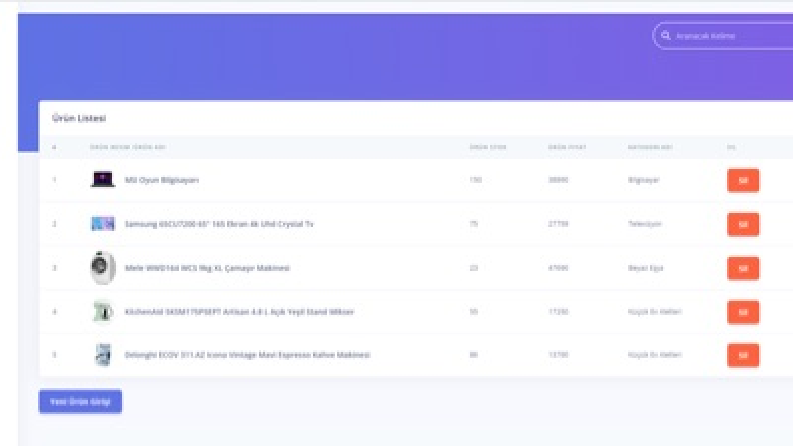793x446 pixels.
Task: Click the Delonghi espresso machine thumbnail
Action: (103, 355)
